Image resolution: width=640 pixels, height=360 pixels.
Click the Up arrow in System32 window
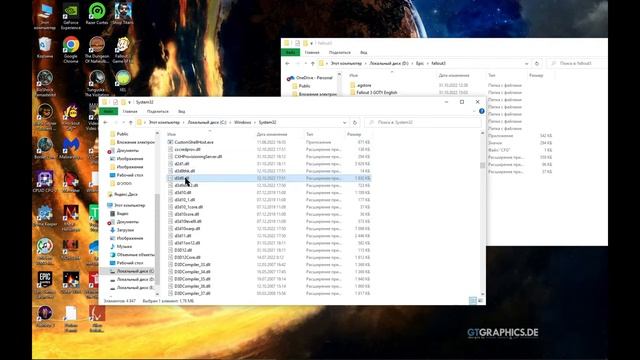click(131, 122)
